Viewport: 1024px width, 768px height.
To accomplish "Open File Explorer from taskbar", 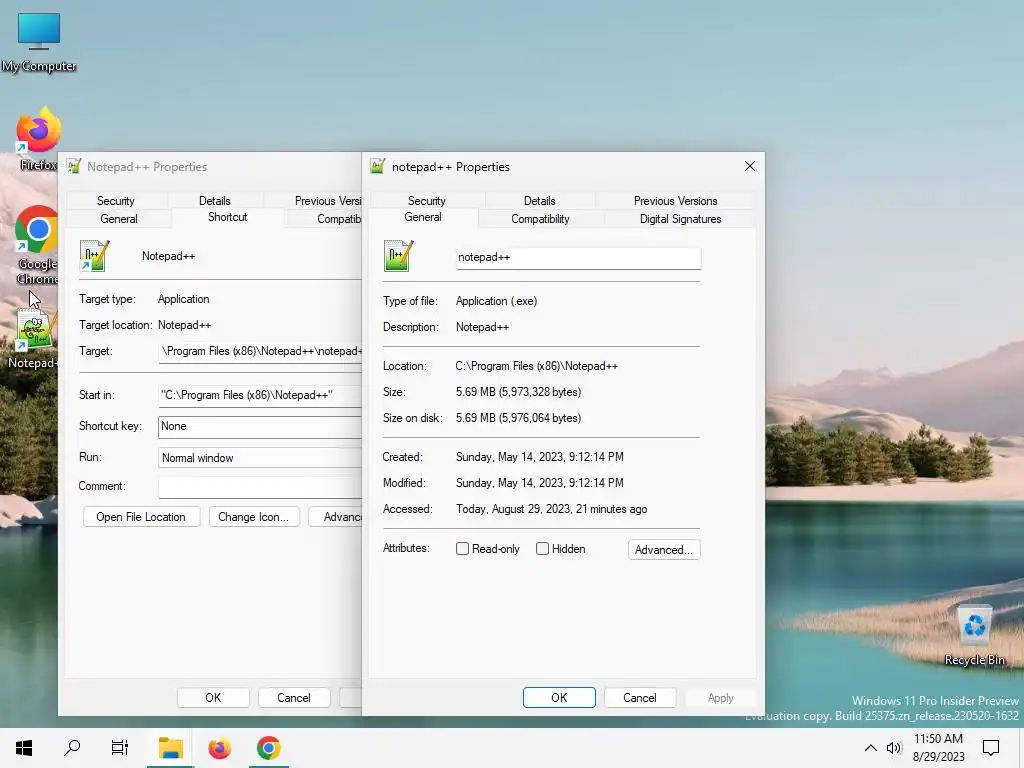I will pos(170,748).
